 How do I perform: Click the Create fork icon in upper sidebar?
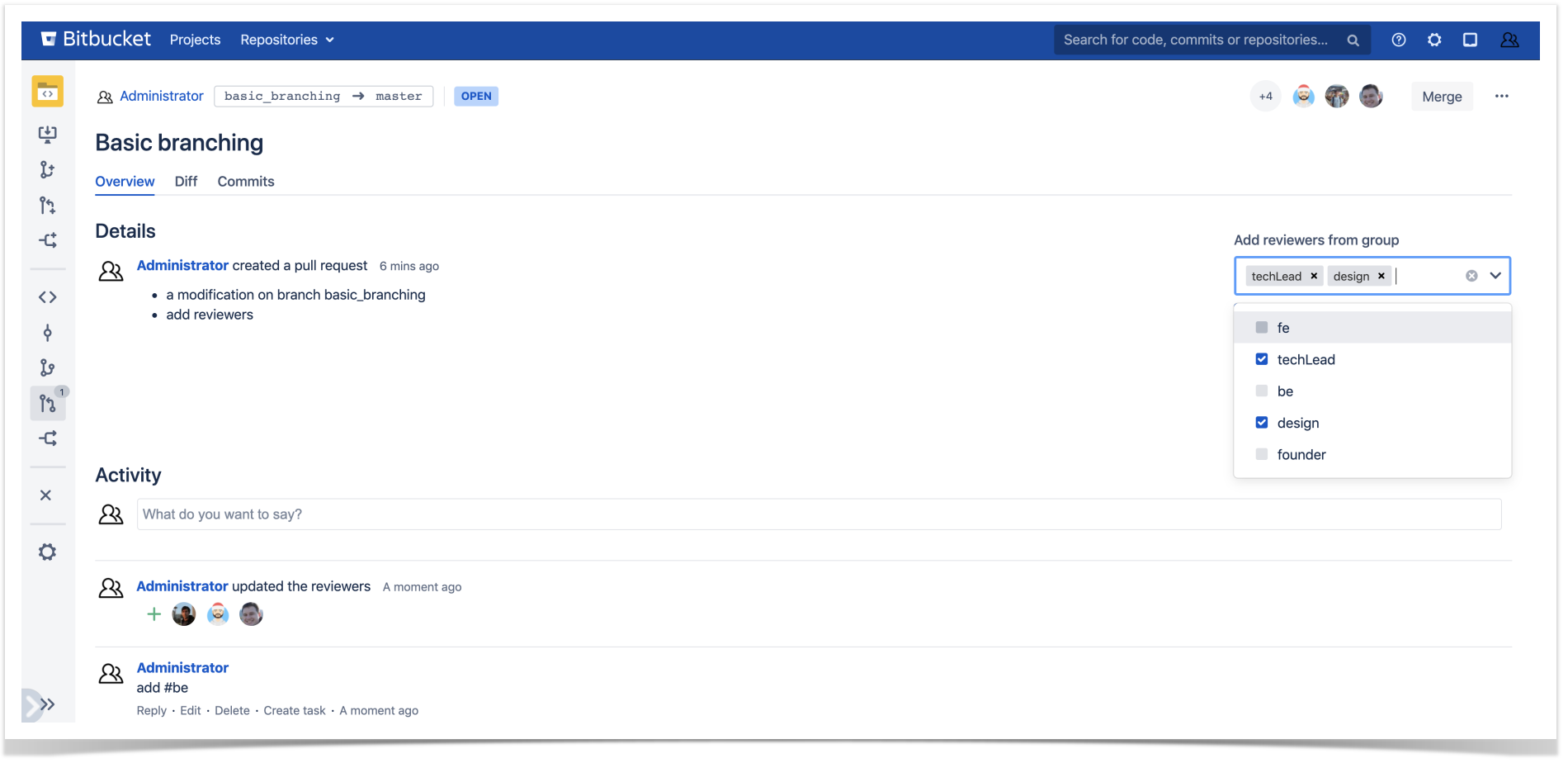[x=48, y=240]
